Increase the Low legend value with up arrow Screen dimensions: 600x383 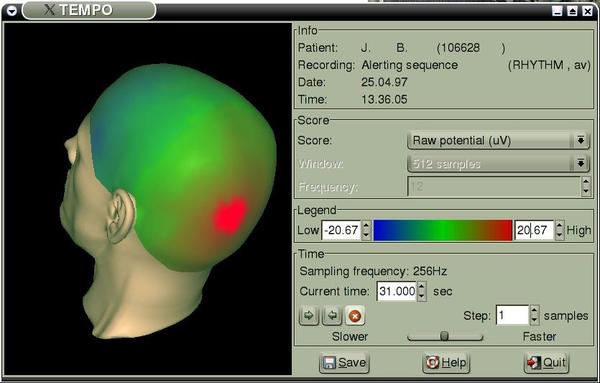pyautogui.click(x=366, y=226)
